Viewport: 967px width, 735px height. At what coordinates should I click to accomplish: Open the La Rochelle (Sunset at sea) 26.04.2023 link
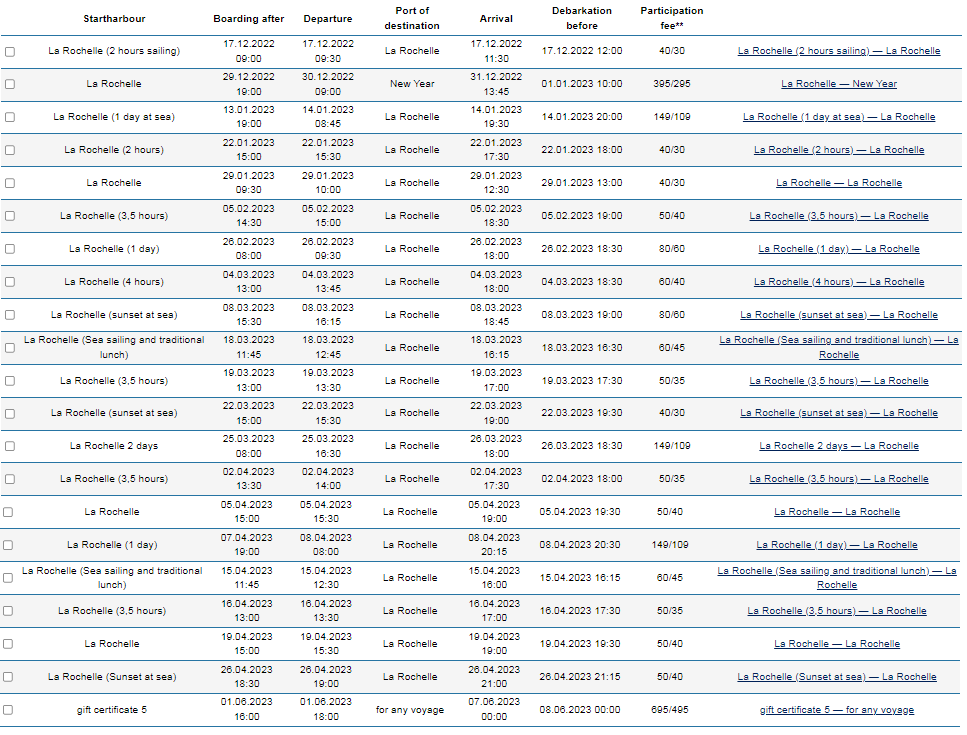pos(838,676)
